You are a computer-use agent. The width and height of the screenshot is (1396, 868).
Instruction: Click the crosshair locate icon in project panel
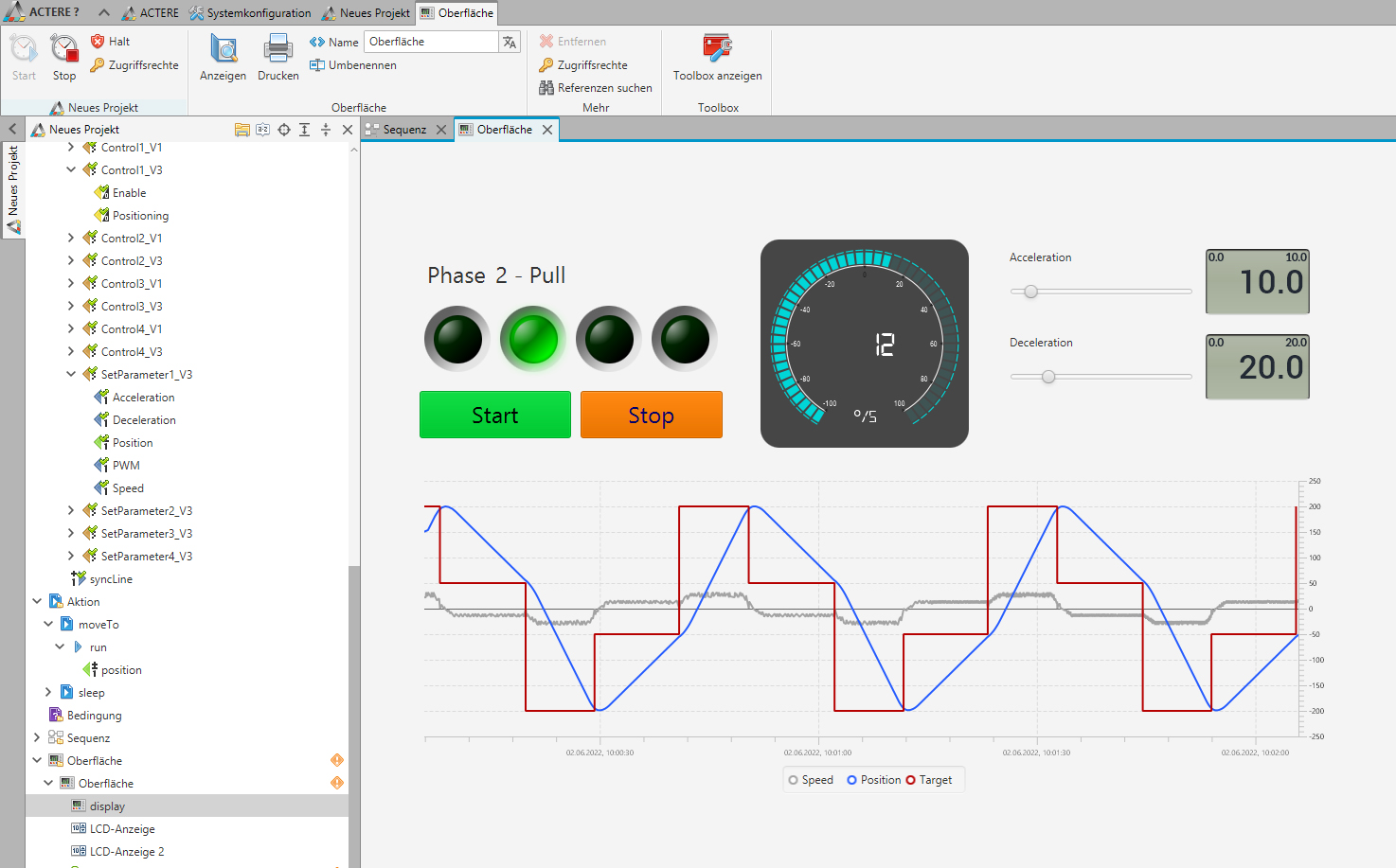(x=284, y=130)
